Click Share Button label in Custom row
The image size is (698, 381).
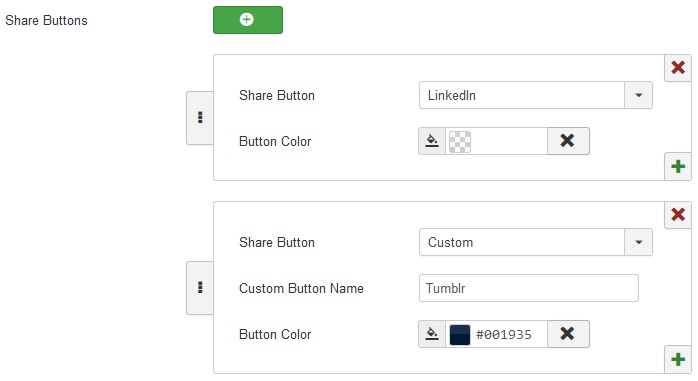tap(277, 243)
